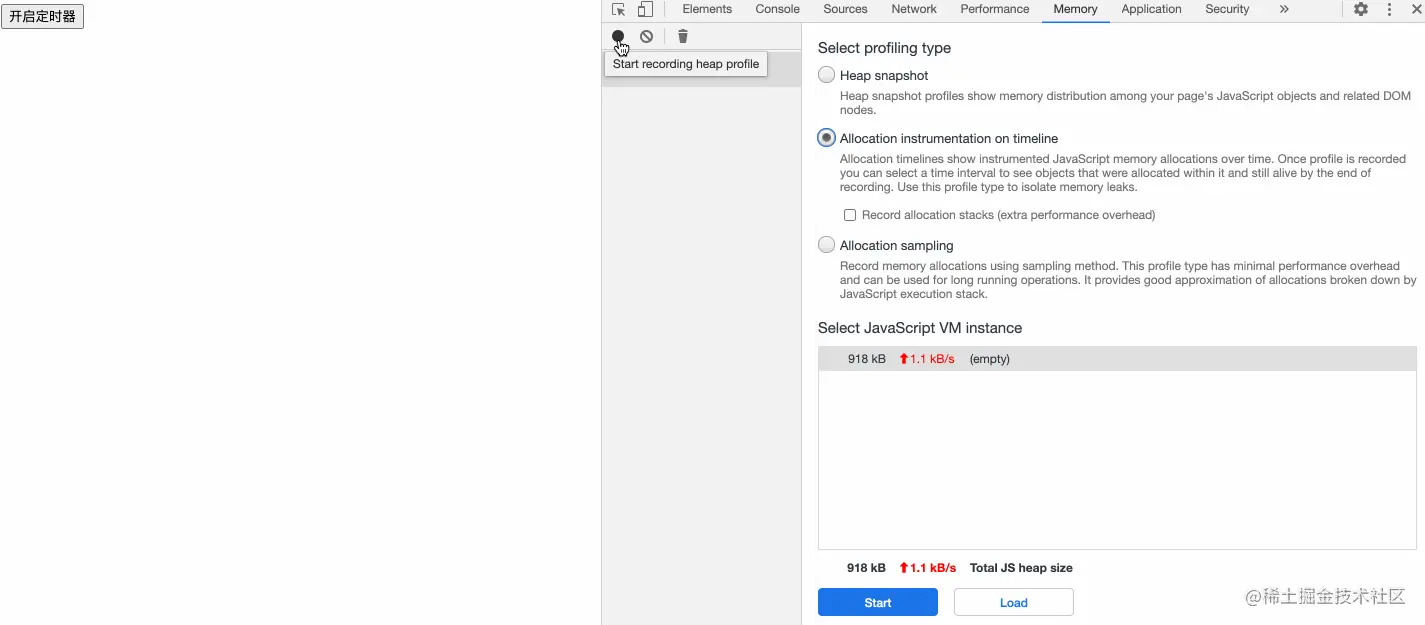Toggle the device toolbar icon
Screen dimensions: 1425x625
pyautogui.click(x=645, y=9)
